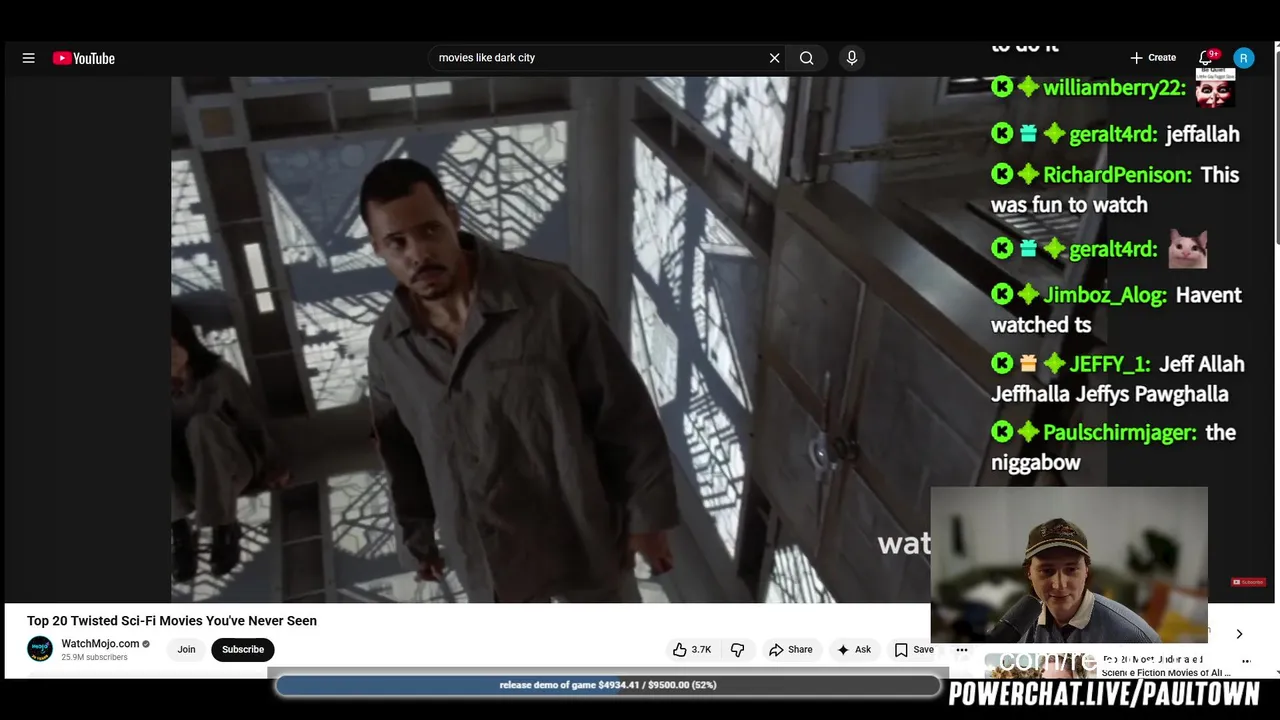Open WatchMojo.com channel avatar
Viewport: 1280px width, 720px height.
[x=40, y=649]
